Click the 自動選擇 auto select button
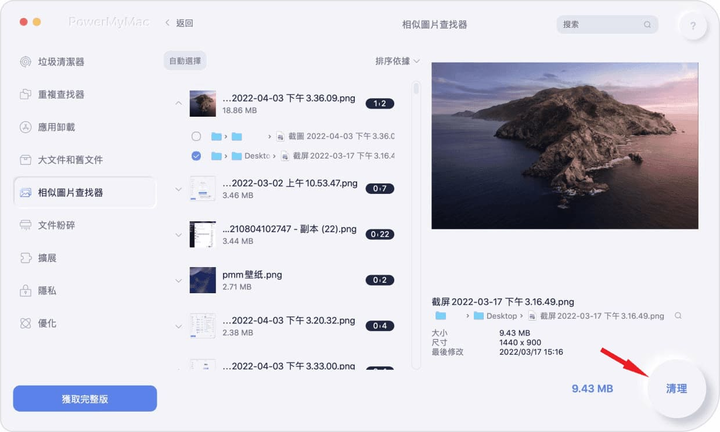720x432 pixels. (x=185, y=61)
